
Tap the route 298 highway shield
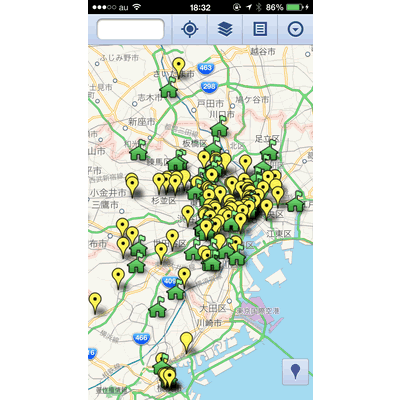(209, 87)
